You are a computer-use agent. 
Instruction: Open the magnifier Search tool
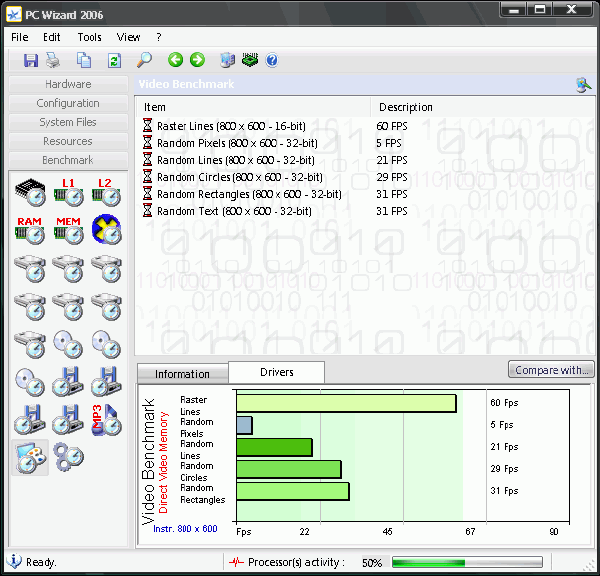coord(144,60)
